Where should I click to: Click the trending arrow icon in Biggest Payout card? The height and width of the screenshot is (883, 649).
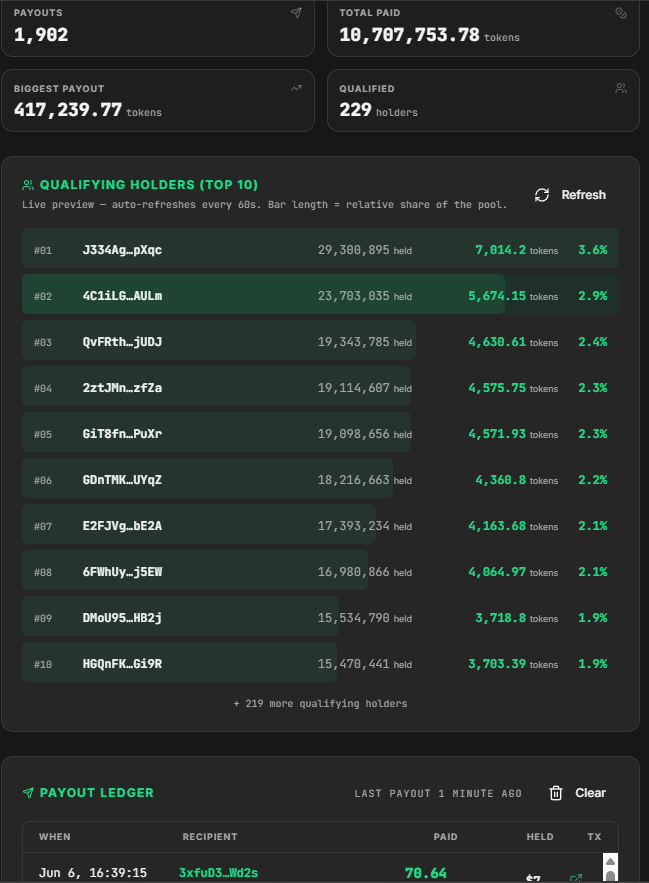pos(296,88)
